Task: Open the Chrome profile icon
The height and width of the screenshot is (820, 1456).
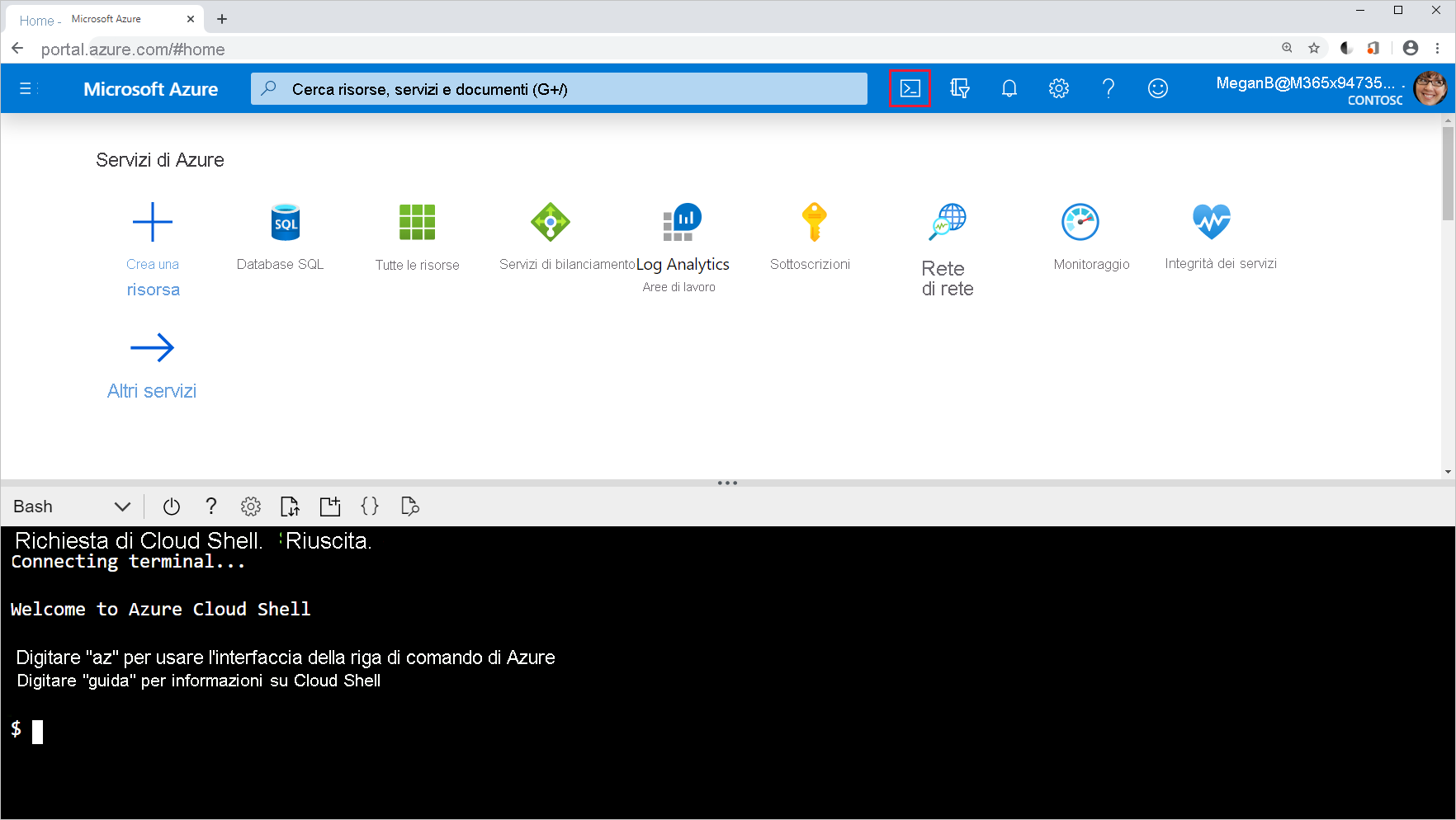Action: (x=1411, y=48)
